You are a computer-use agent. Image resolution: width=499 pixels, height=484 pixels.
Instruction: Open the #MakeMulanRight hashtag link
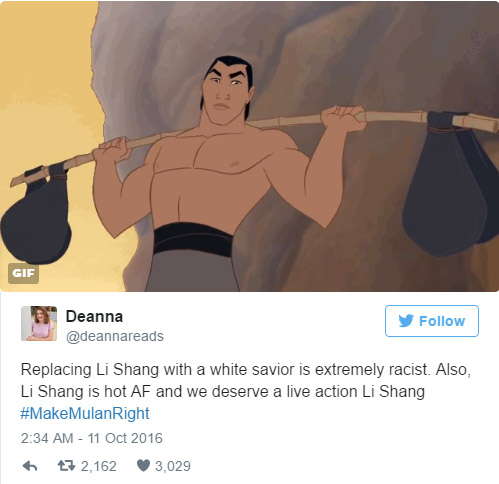[x=85, y=413]
